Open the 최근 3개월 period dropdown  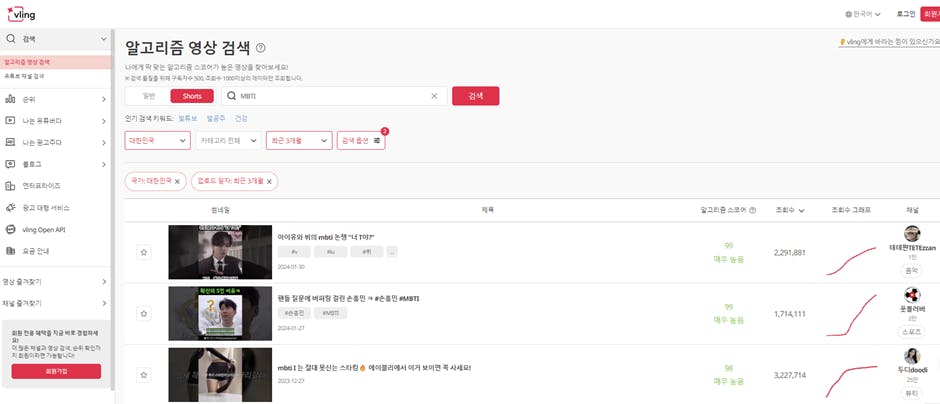(299, 140)
